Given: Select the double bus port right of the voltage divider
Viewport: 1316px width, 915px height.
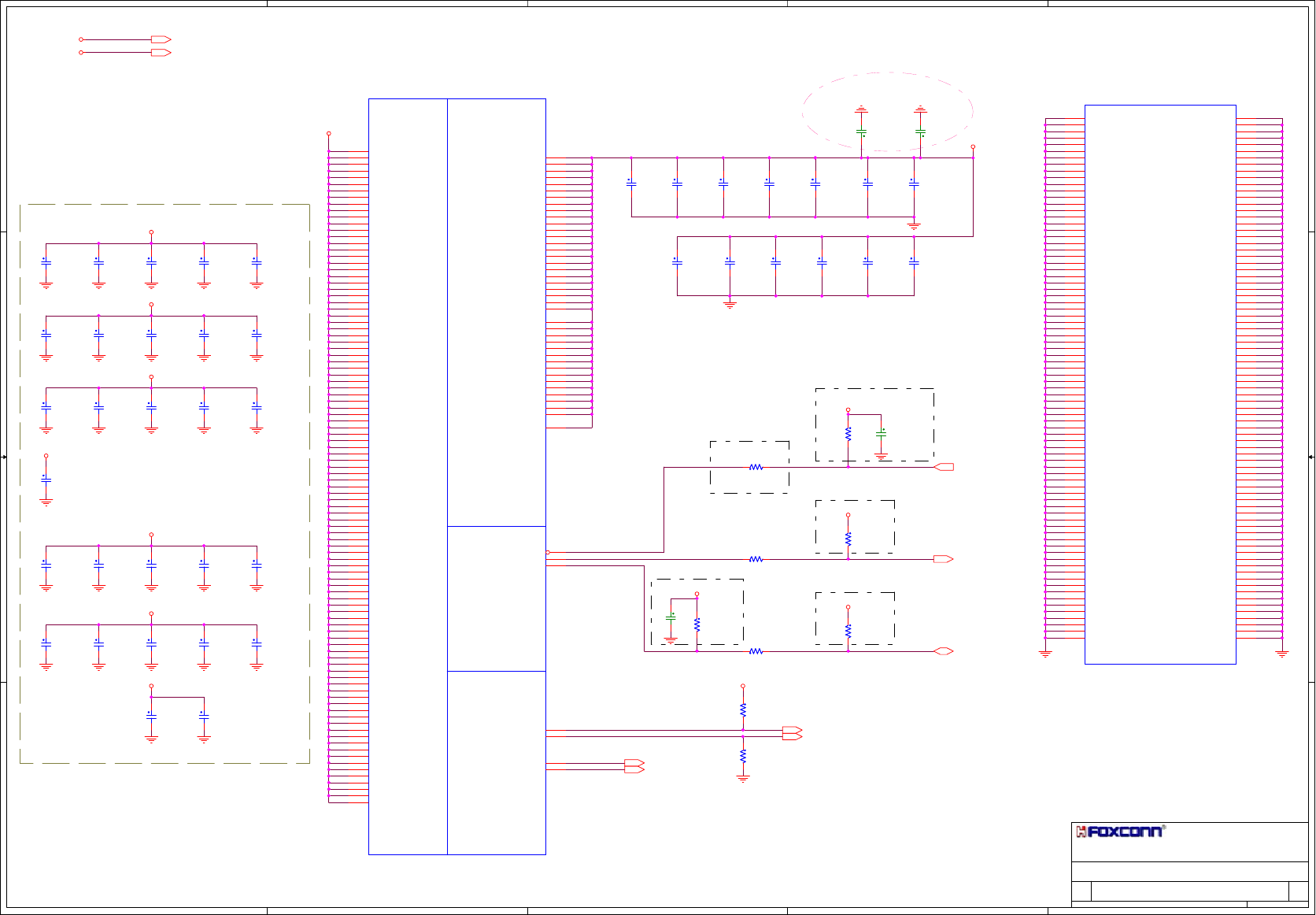Looking at the screenshot, I should tap(792, 733).
